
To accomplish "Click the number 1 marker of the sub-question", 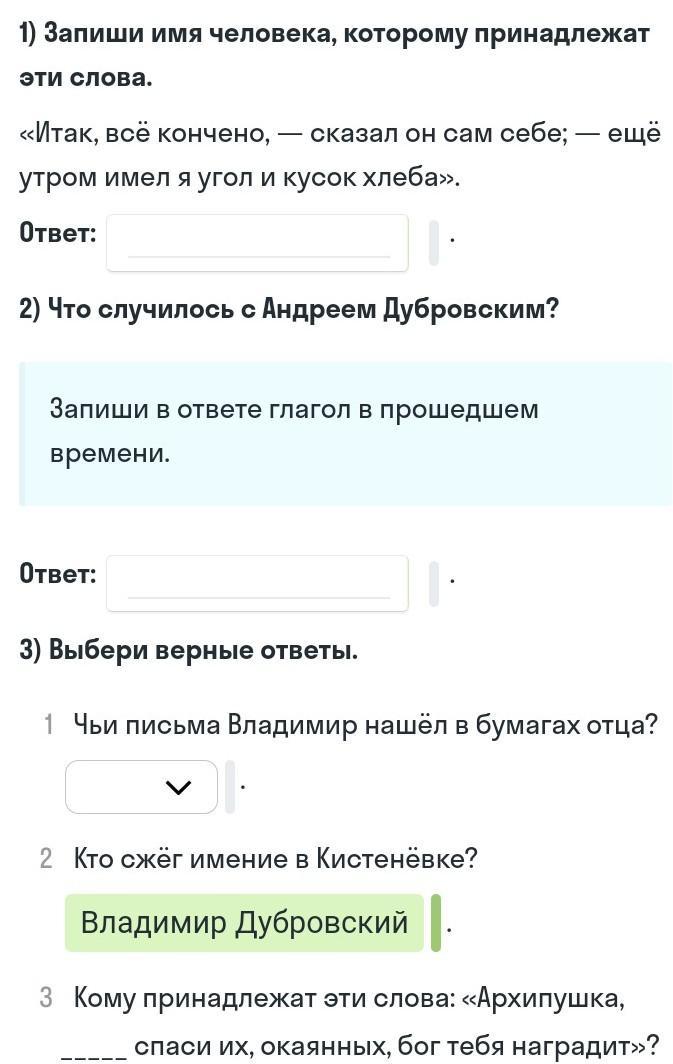I will pyautogui.click(x=47, y=724).
